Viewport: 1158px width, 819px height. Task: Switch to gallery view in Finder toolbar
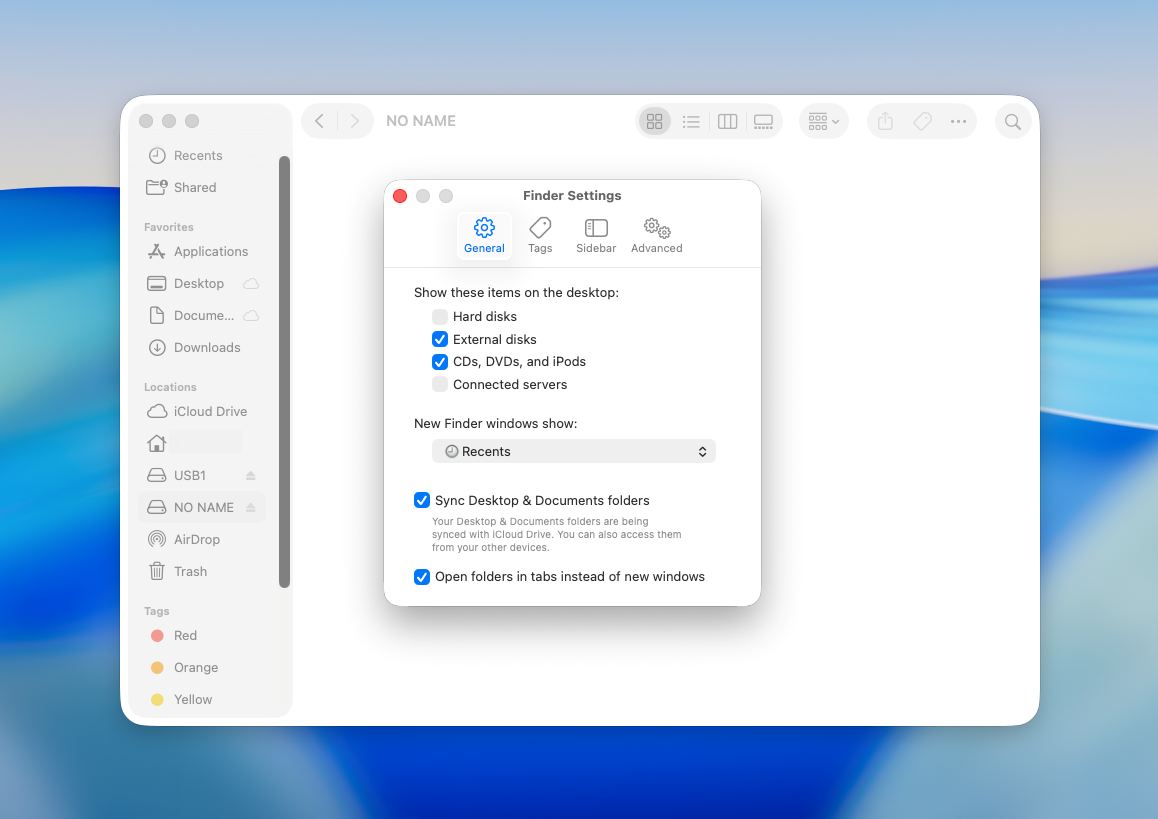coord(763,121)
